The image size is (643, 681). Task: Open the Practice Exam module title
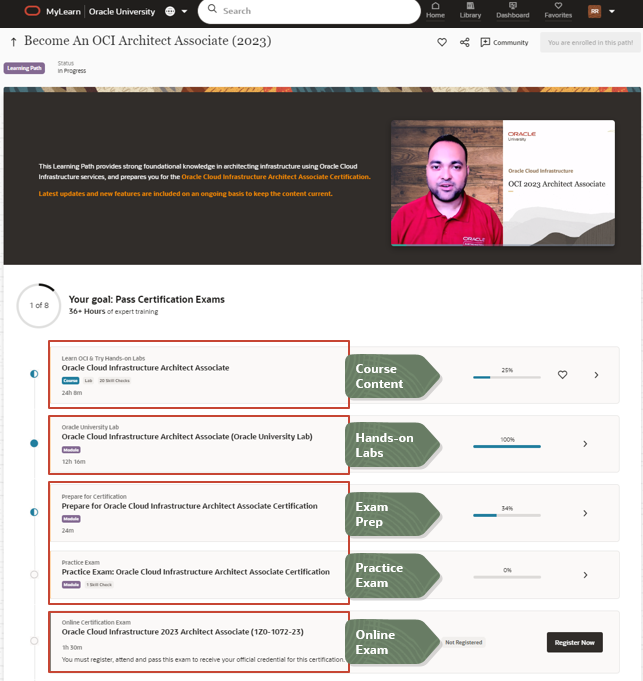(x=195, y=572)
